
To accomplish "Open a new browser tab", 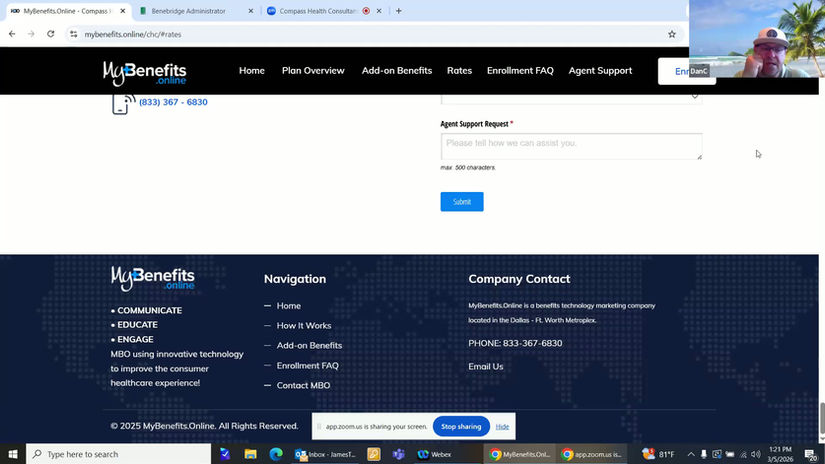I will 398,11.
